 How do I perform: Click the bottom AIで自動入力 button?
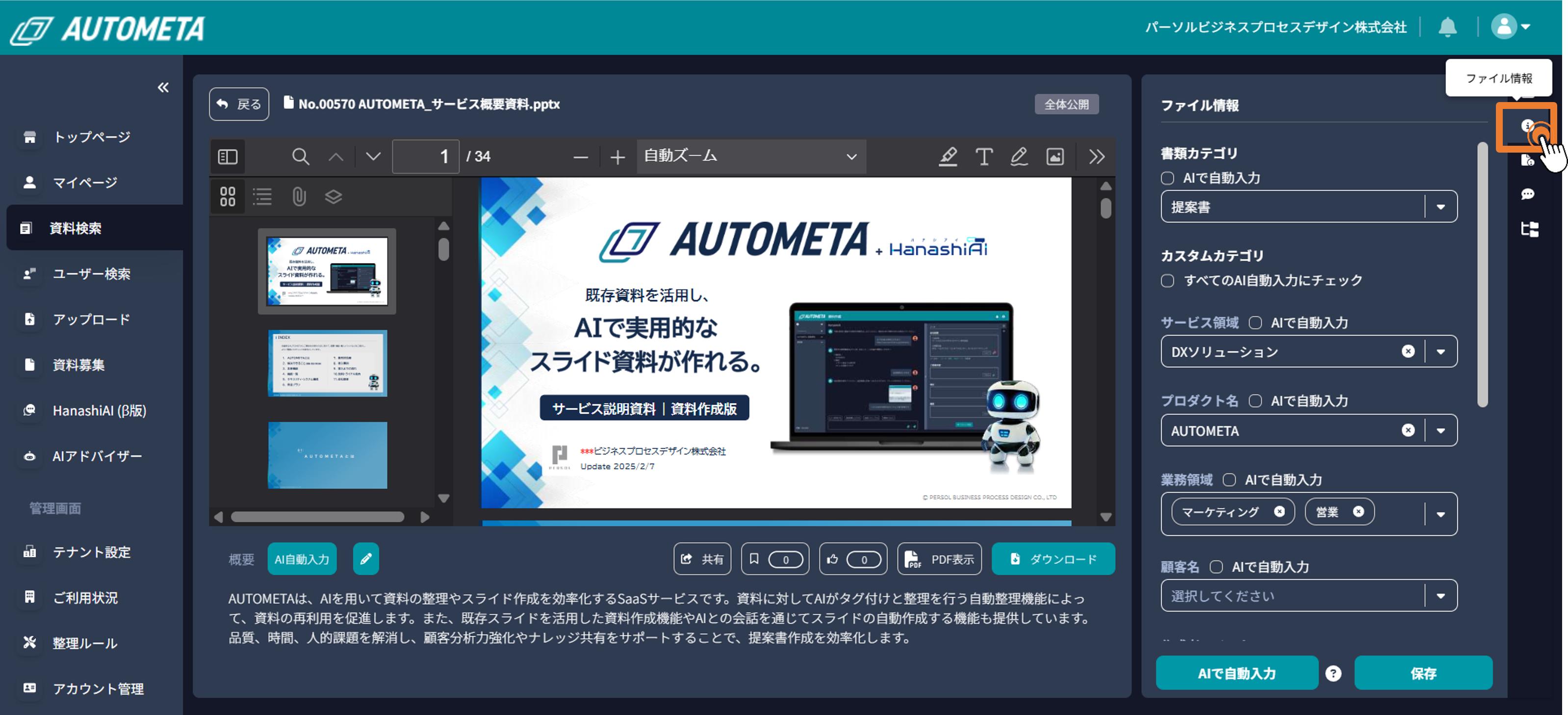click(x=1237, y=673)
